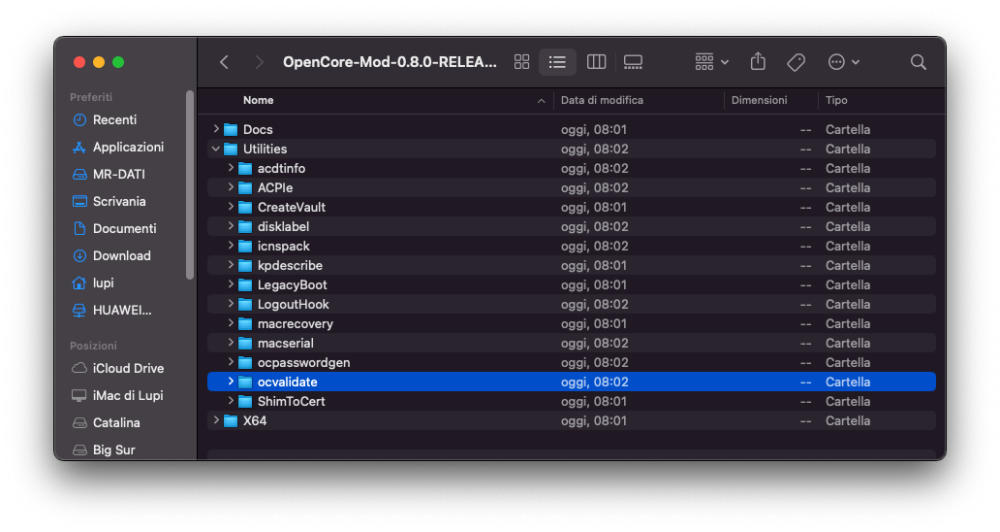Open the Tags editor icon

coord(796,62)
